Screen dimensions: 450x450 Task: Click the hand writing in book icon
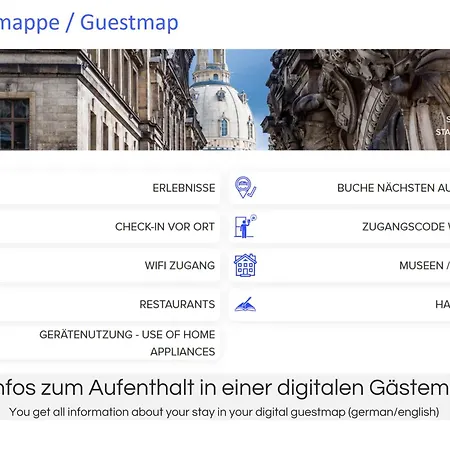tap(245, 304)
